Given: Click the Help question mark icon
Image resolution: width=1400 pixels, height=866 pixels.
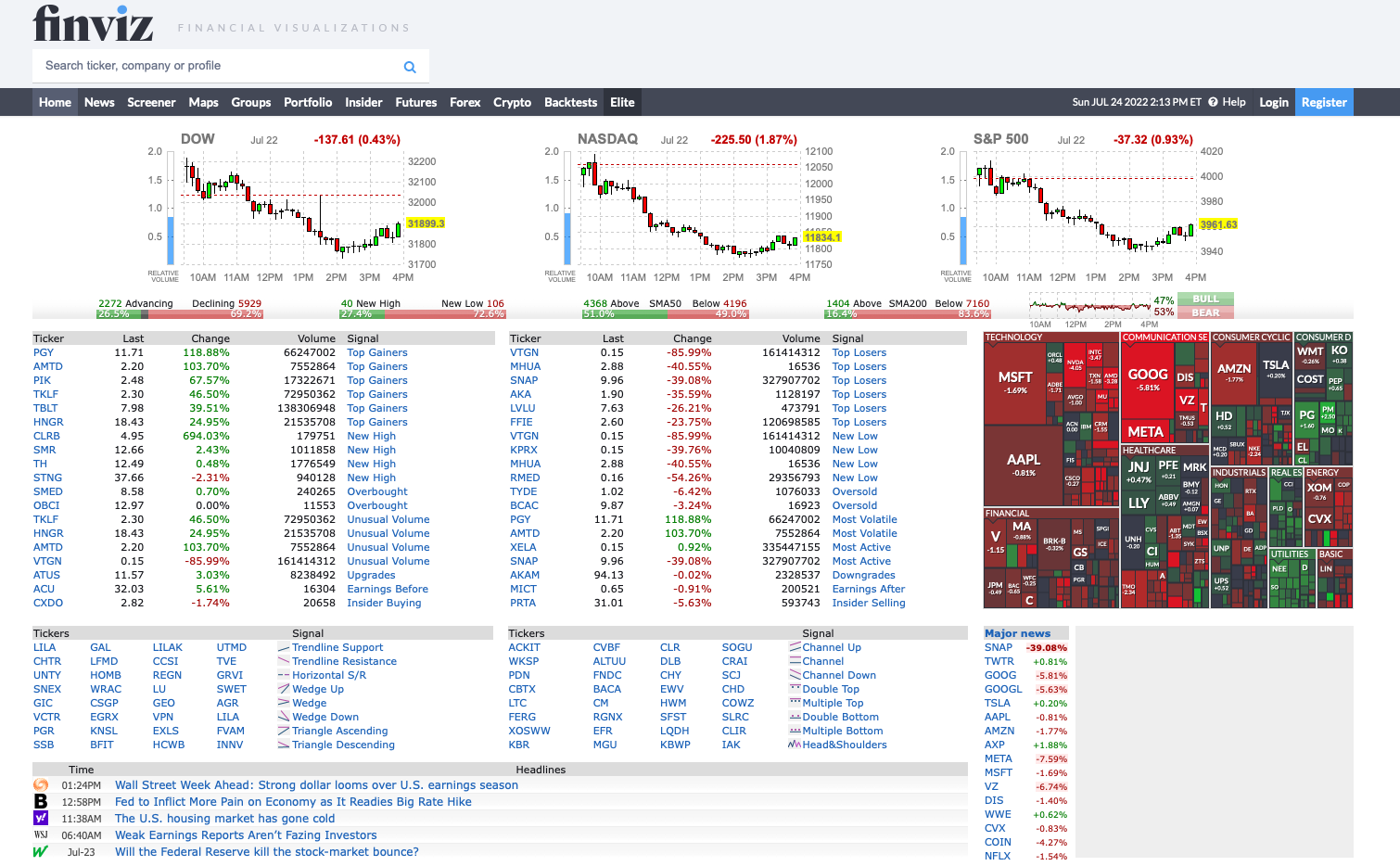Looking at the screenshot, I should coord(1213,102).
